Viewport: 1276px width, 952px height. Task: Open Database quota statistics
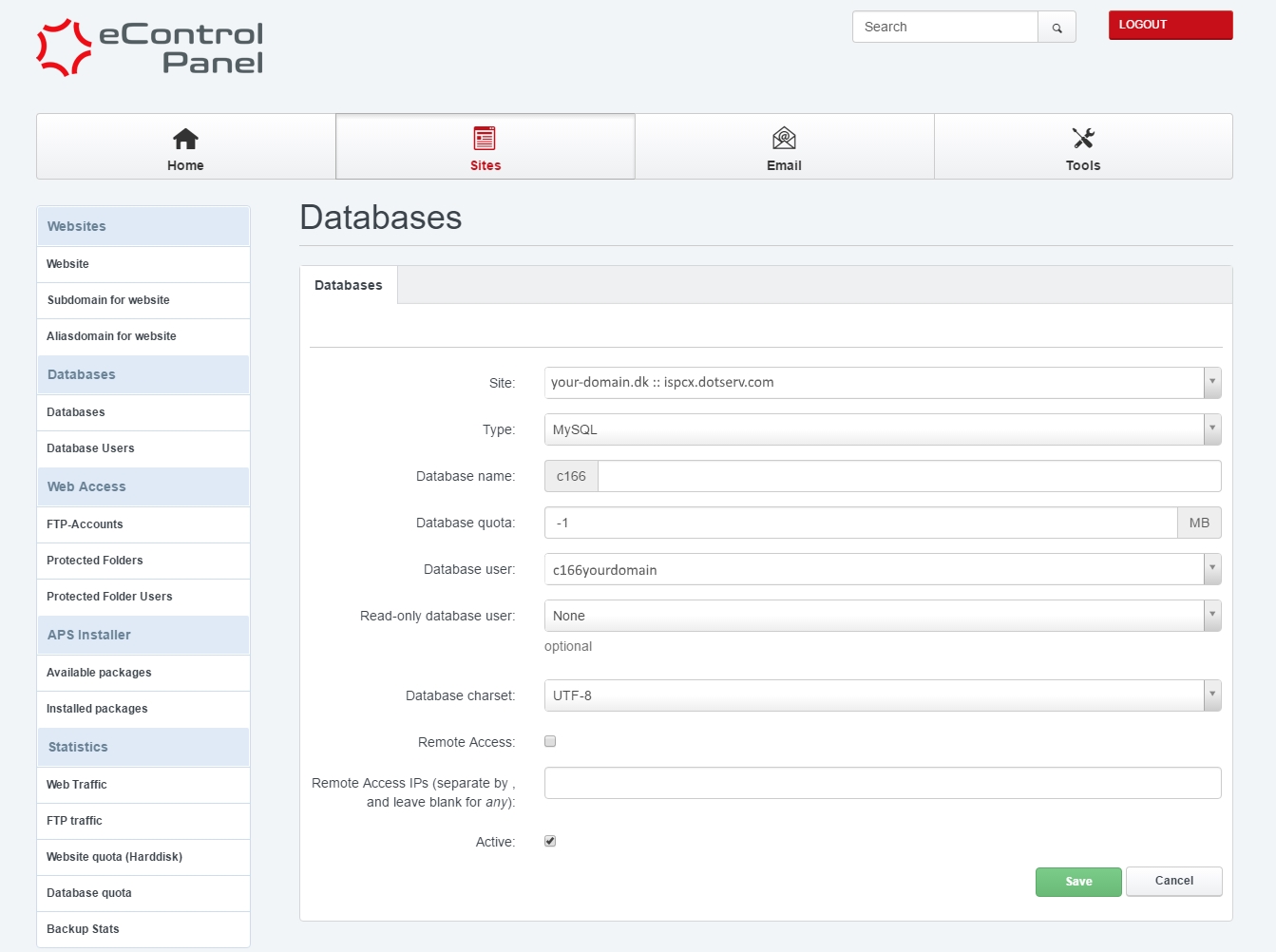point(143,893)
